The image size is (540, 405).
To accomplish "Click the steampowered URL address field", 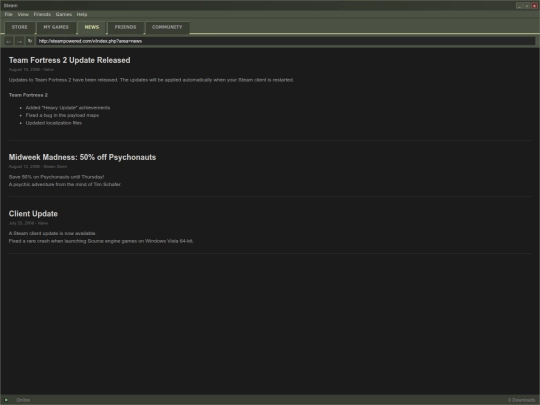I will point(285,41).
